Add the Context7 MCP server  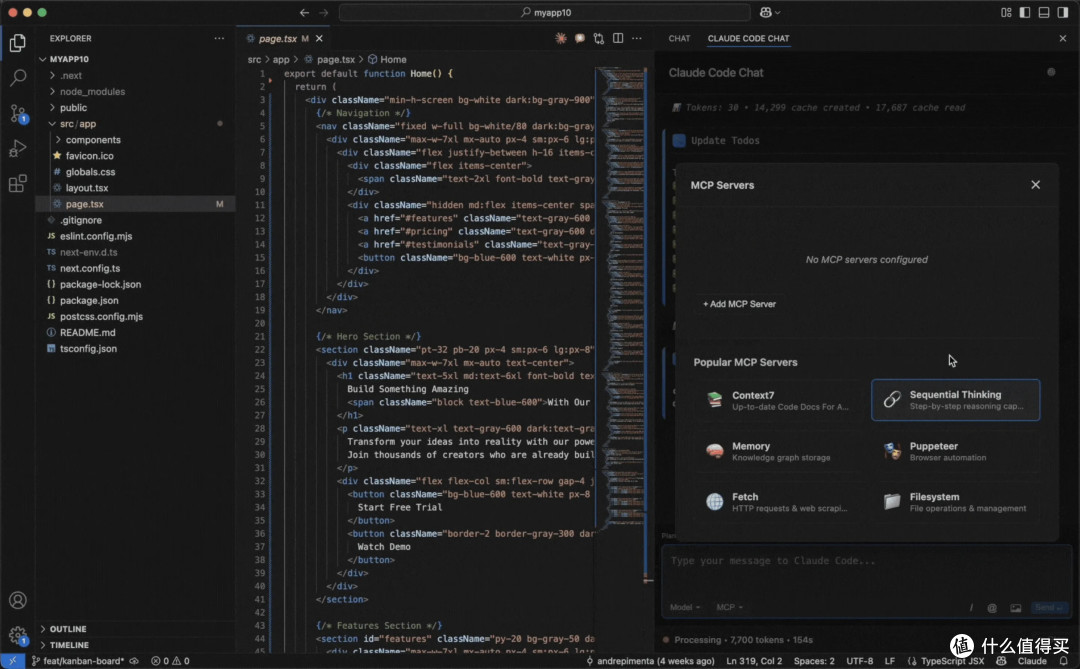(x=778, y=400)
